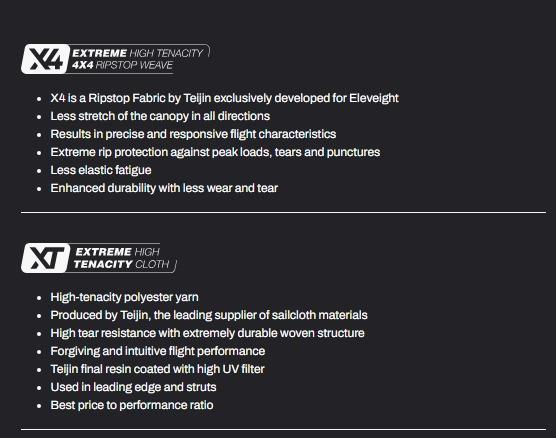Click the Extreme High Tenacity 4X4 Ripstop Weave heading
The width and height of the screenshot is (556, 438).
[138, 59]
